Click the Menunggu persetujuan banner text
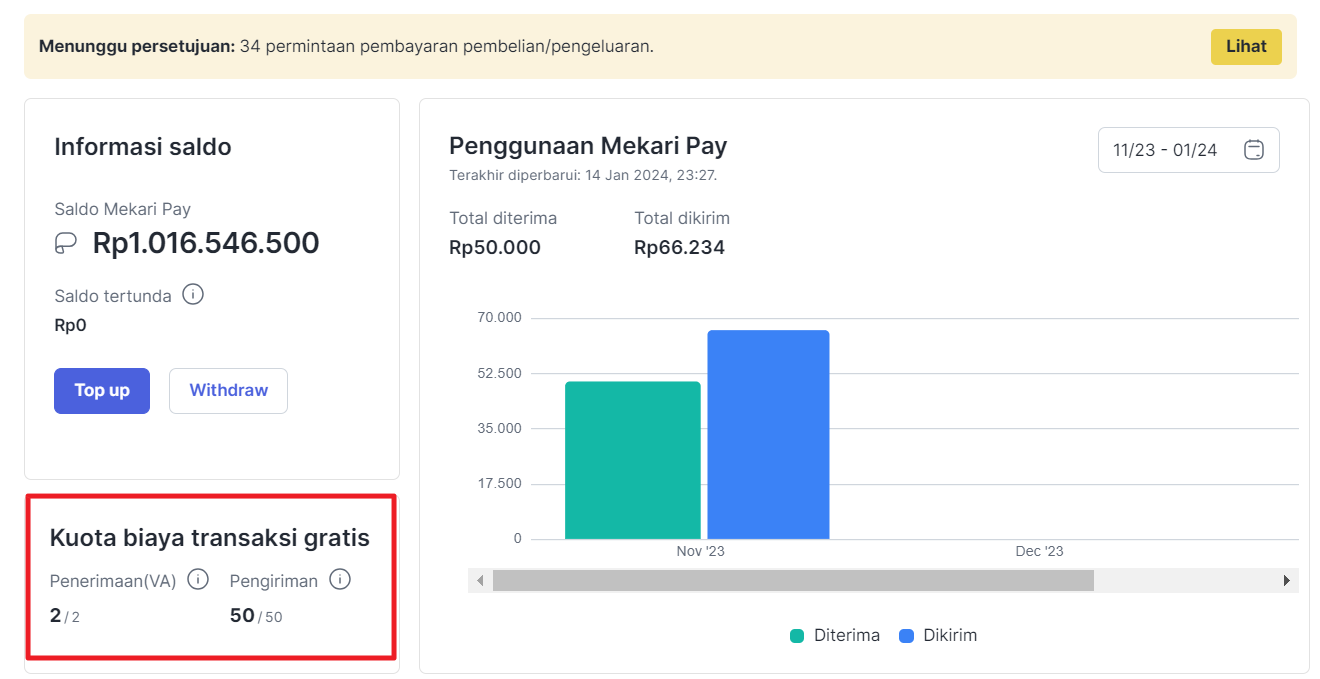 click(x=346, y=46)
